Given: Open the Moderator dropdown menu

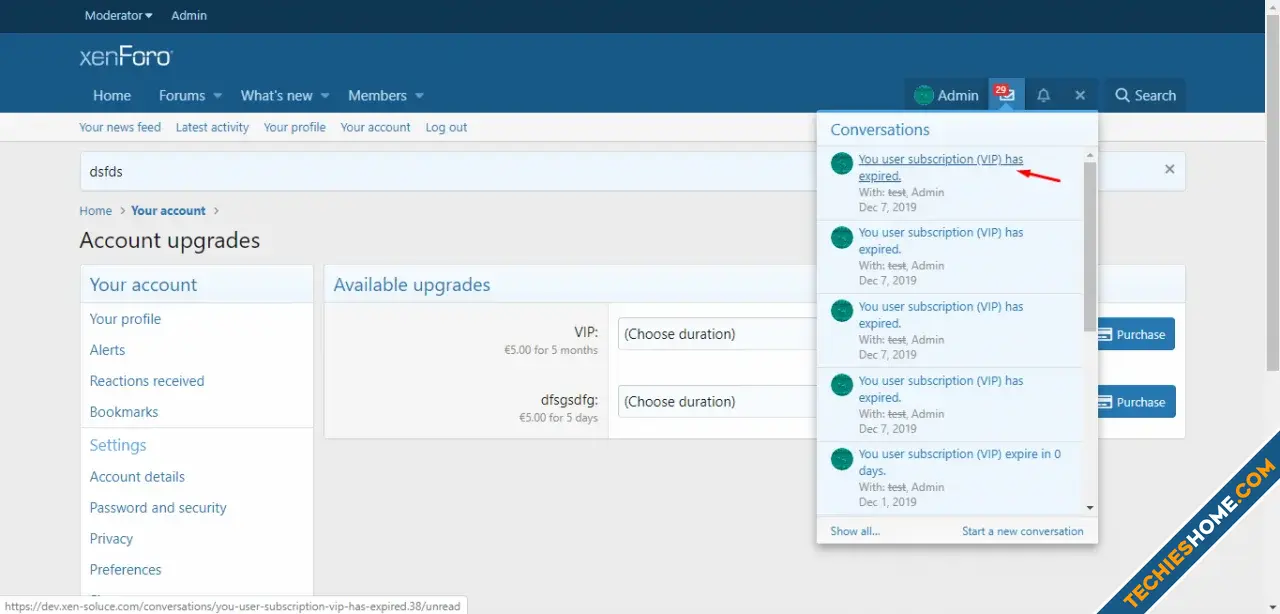Looking at the screenshot, I should [118, 15].
